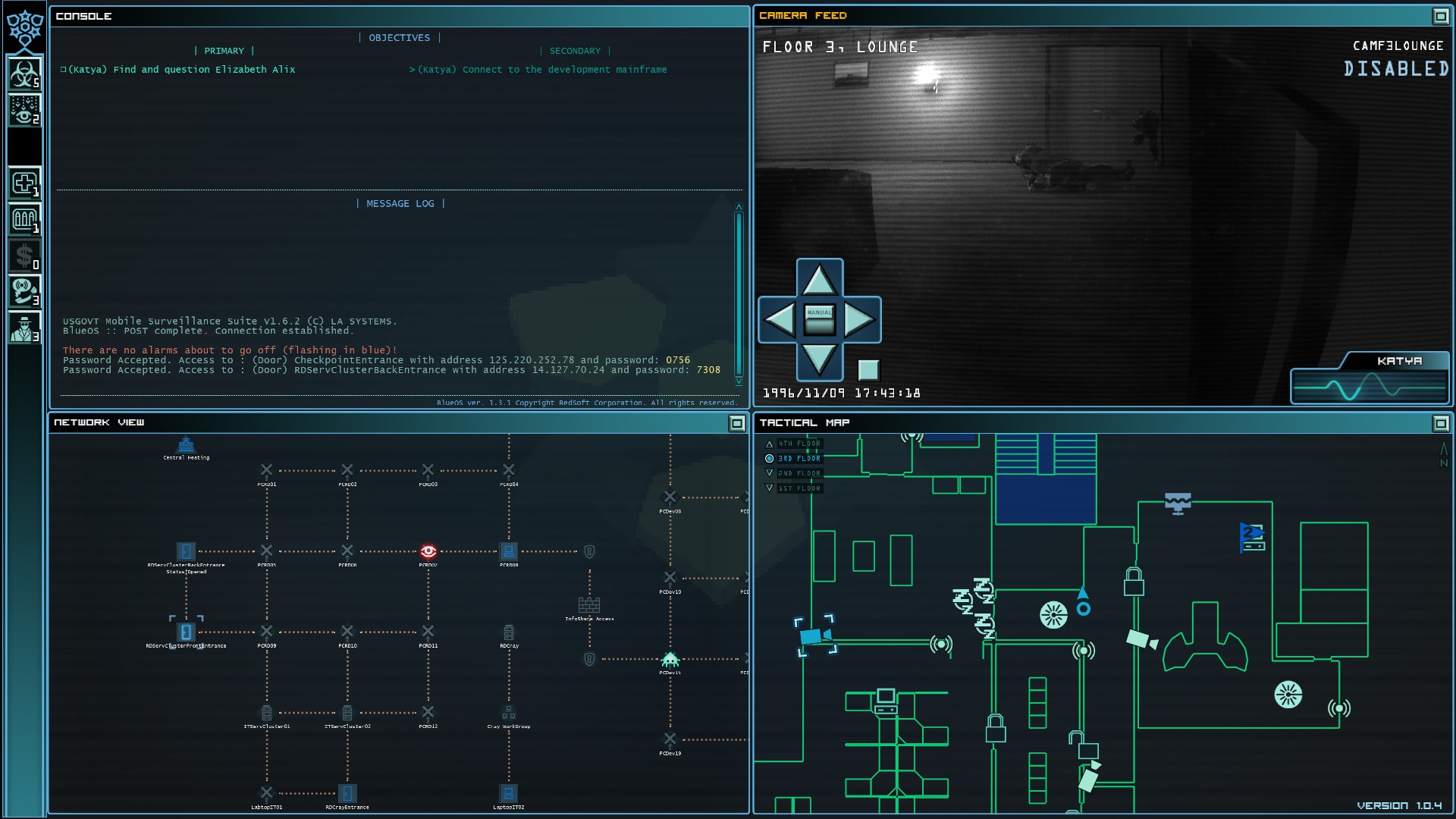Screen dimensions: 1456x819
Task: Switch the map to 1ST FLOOR
Action: pyautogui.click(x=792, y=488)
